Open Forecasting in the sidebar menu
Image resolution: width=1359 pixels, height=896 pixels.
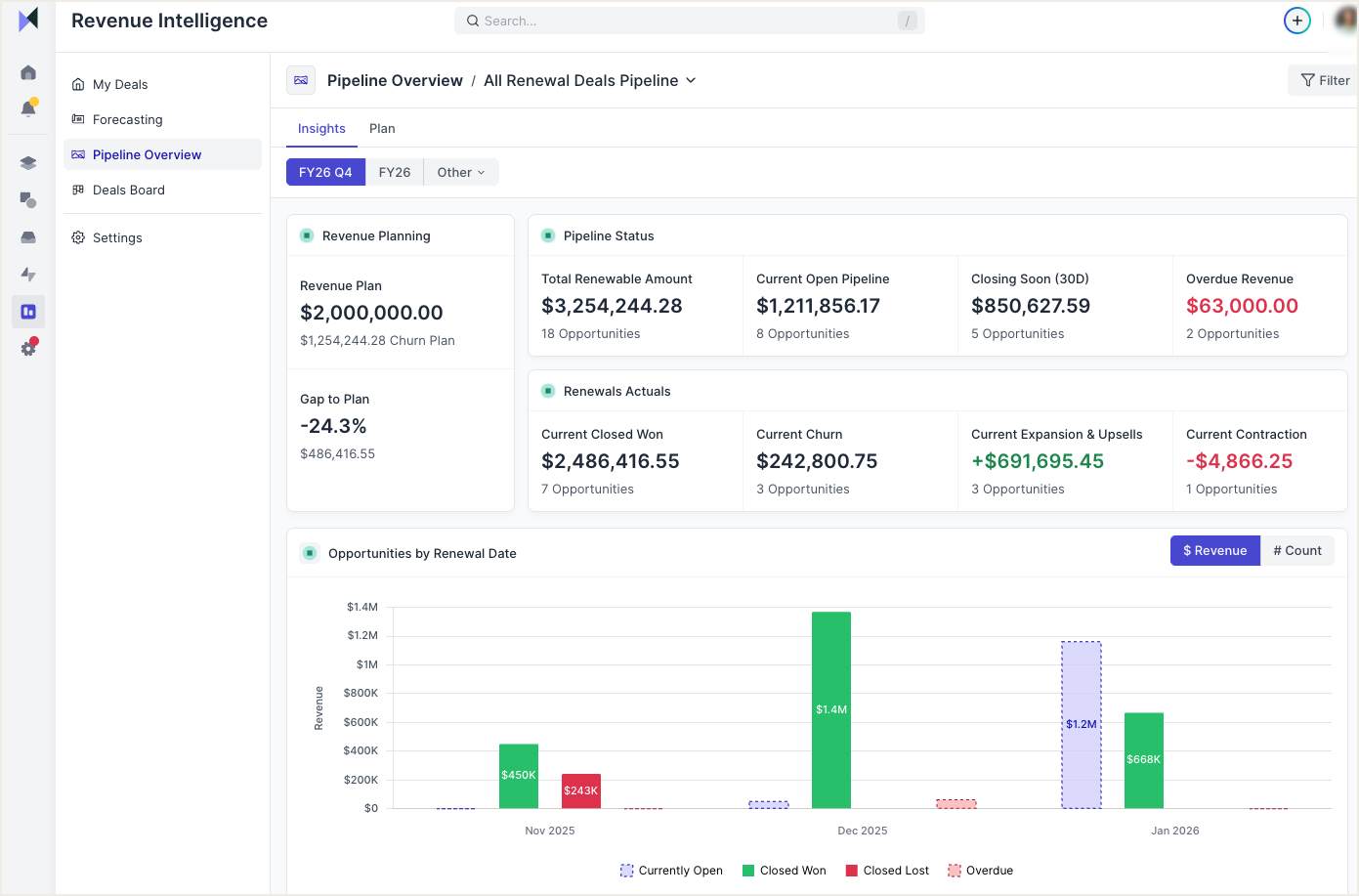127,119
